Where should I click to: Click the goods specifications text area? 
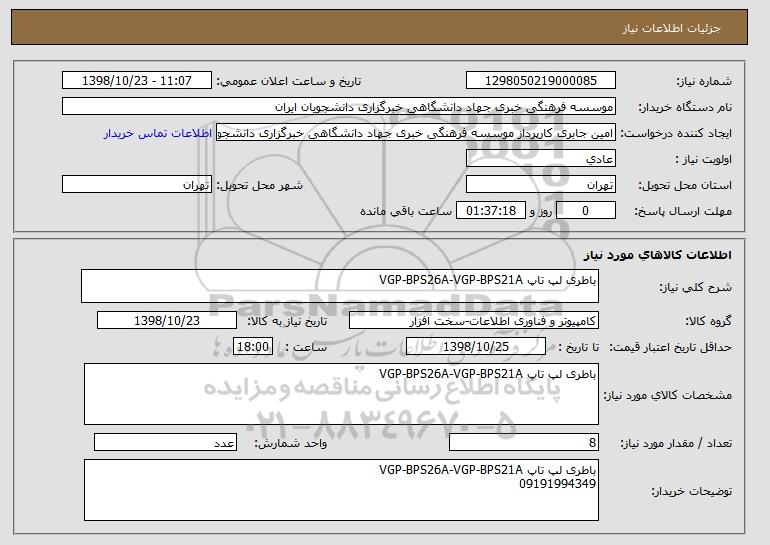click(341, 394)
